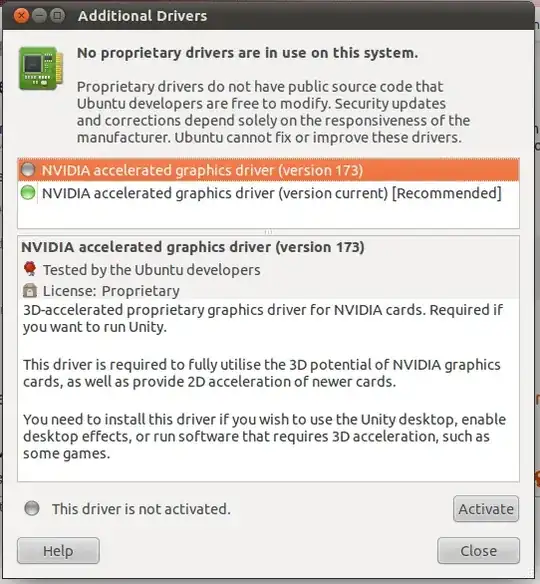
Task: Click the Additional Drivers title bar
Action: pyautogui.click(x=268, y=16)
